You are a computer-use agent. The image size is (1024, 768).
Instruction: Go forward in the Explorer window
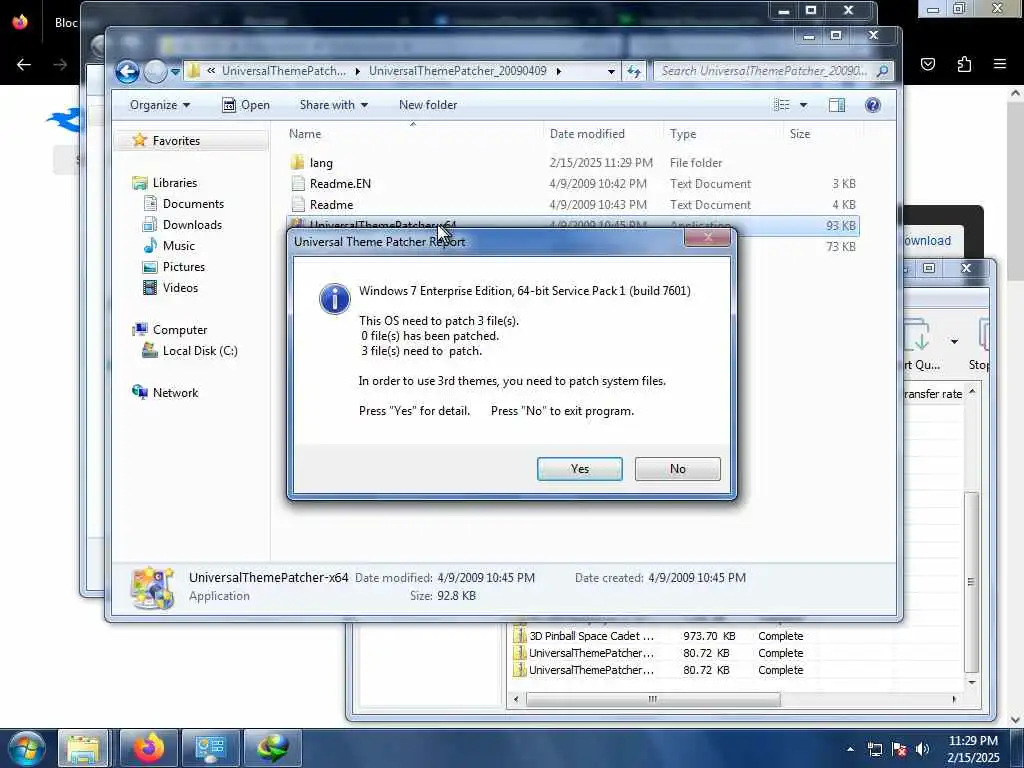[x=155, y=71]
